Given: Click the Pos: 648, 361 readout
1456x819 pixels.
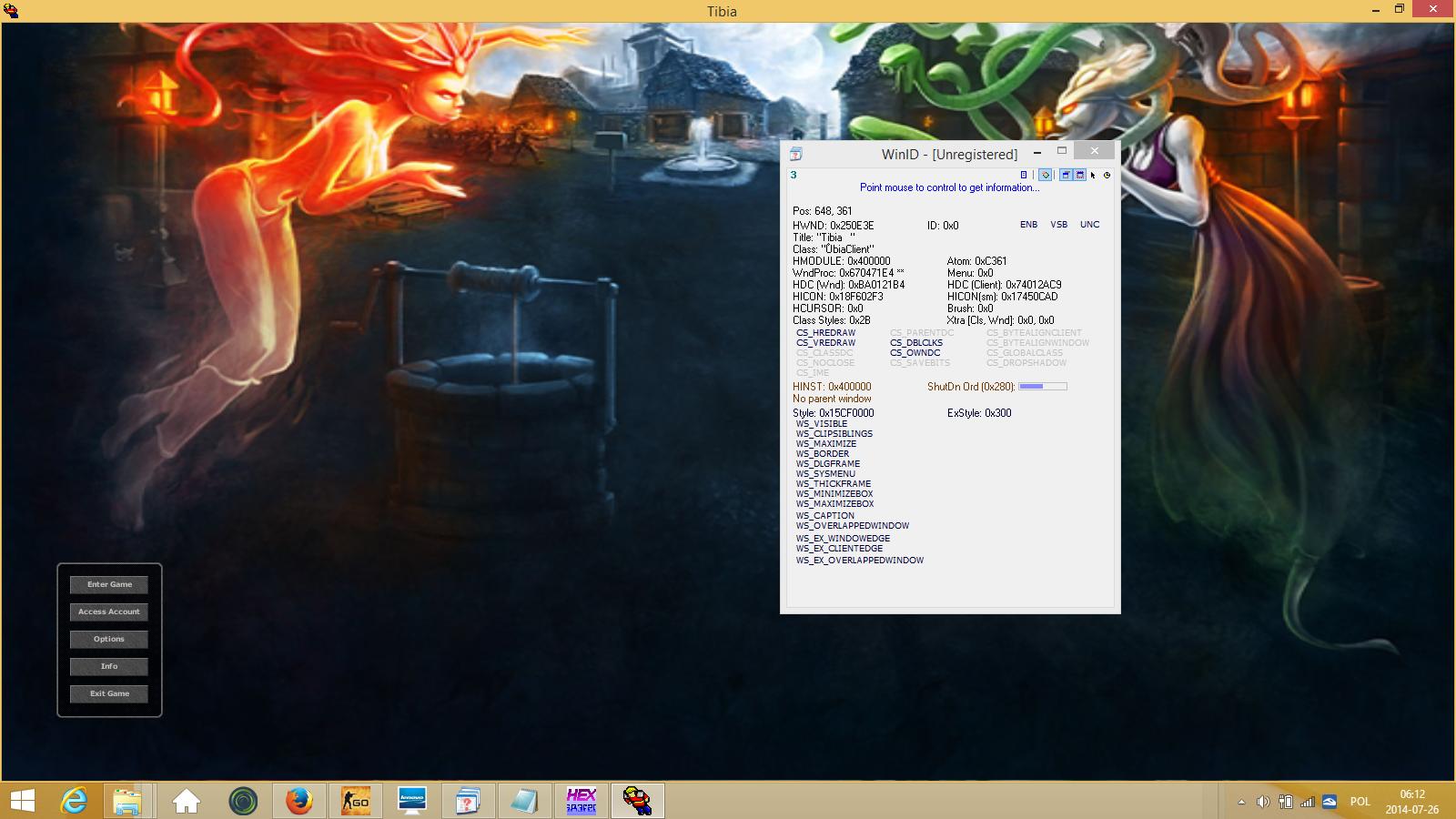Looking at the screenshot, I should click(823, 211).
